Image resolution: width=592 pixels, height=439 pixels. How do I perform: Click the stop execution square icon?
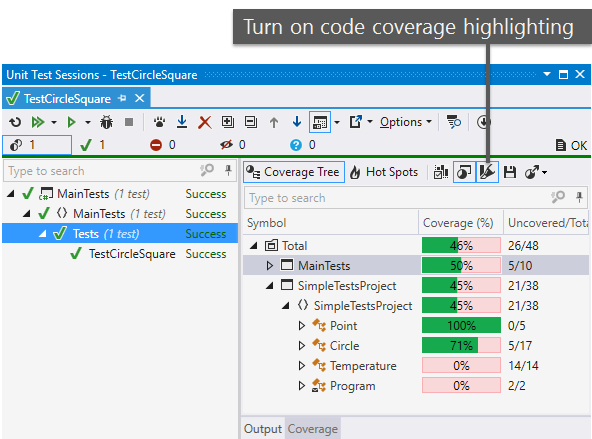click(x=129, y=122)
